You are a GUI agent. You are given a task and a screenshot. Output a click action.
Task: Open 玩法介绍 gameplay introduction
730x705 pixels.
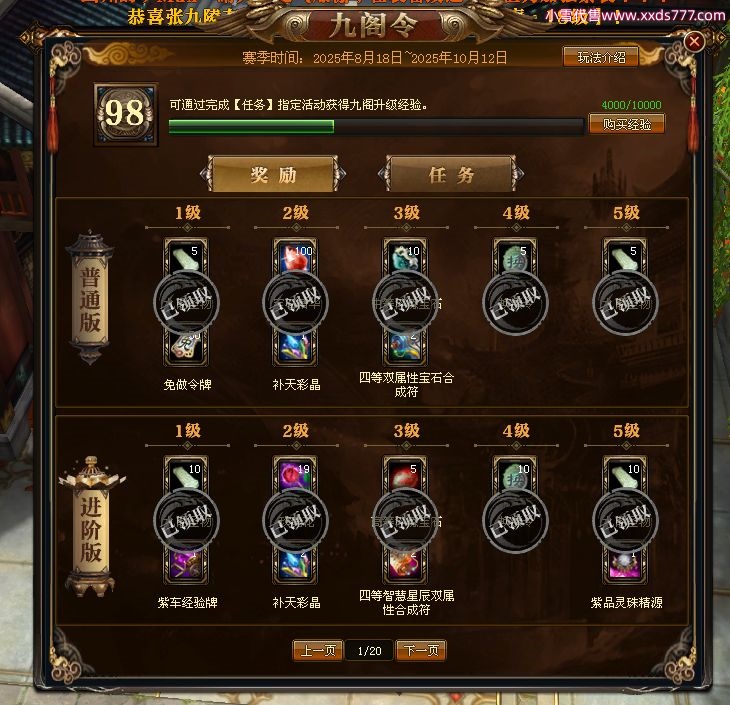point(601,57)
